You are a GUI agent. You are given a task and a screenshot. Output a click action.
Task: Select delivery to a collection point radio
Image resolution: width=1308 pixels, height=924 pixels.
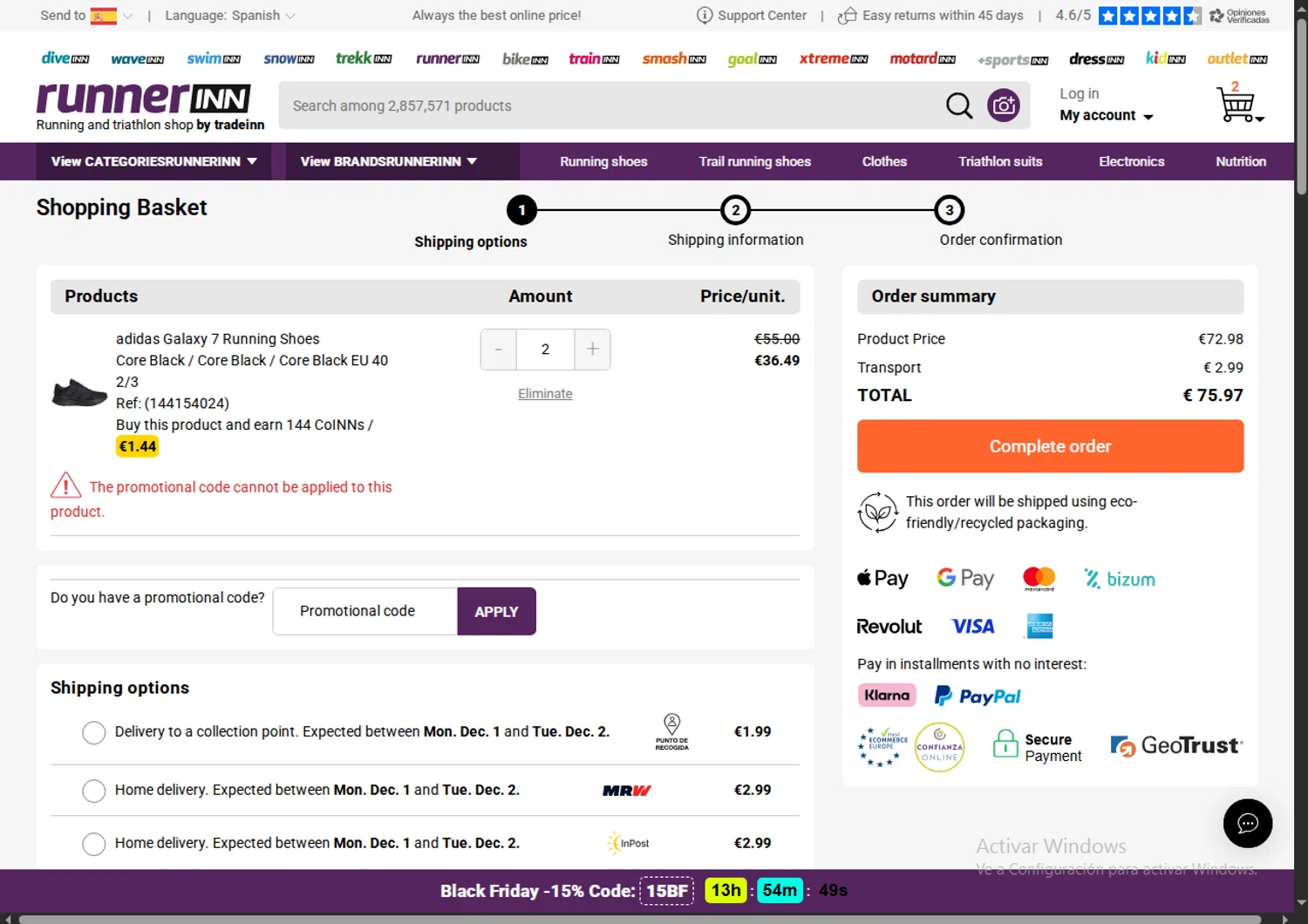pyautogui.click(x=94, y=732)
